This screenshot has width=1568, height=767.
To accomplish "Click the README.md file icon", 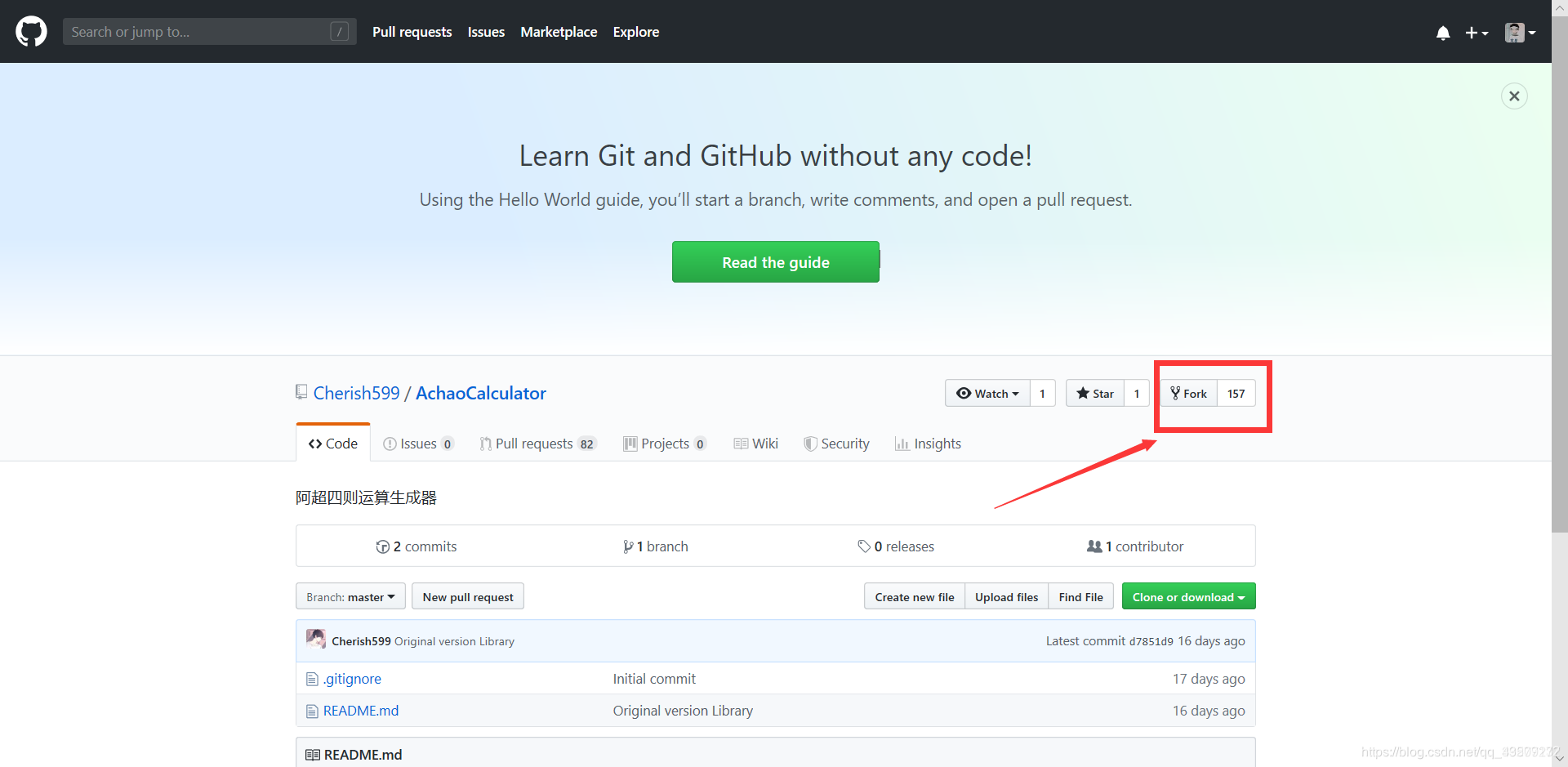I will click(312, 711).
